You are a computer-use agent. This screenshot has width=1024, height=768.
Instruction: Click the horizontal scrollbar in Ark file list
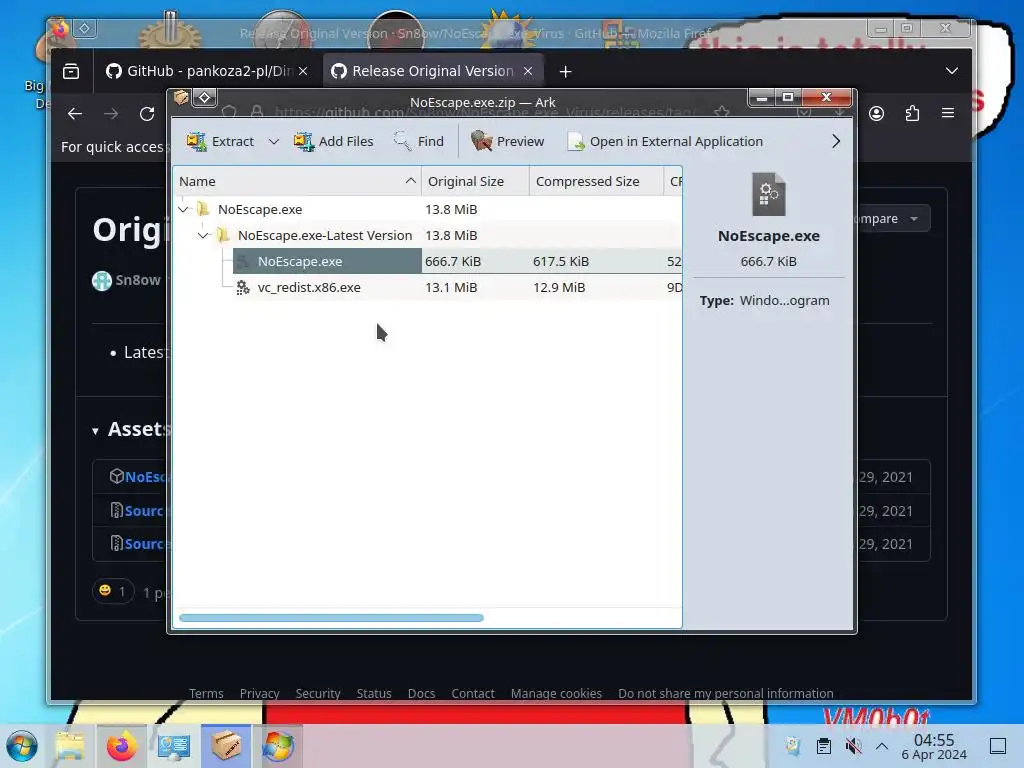tap(331, 618)
